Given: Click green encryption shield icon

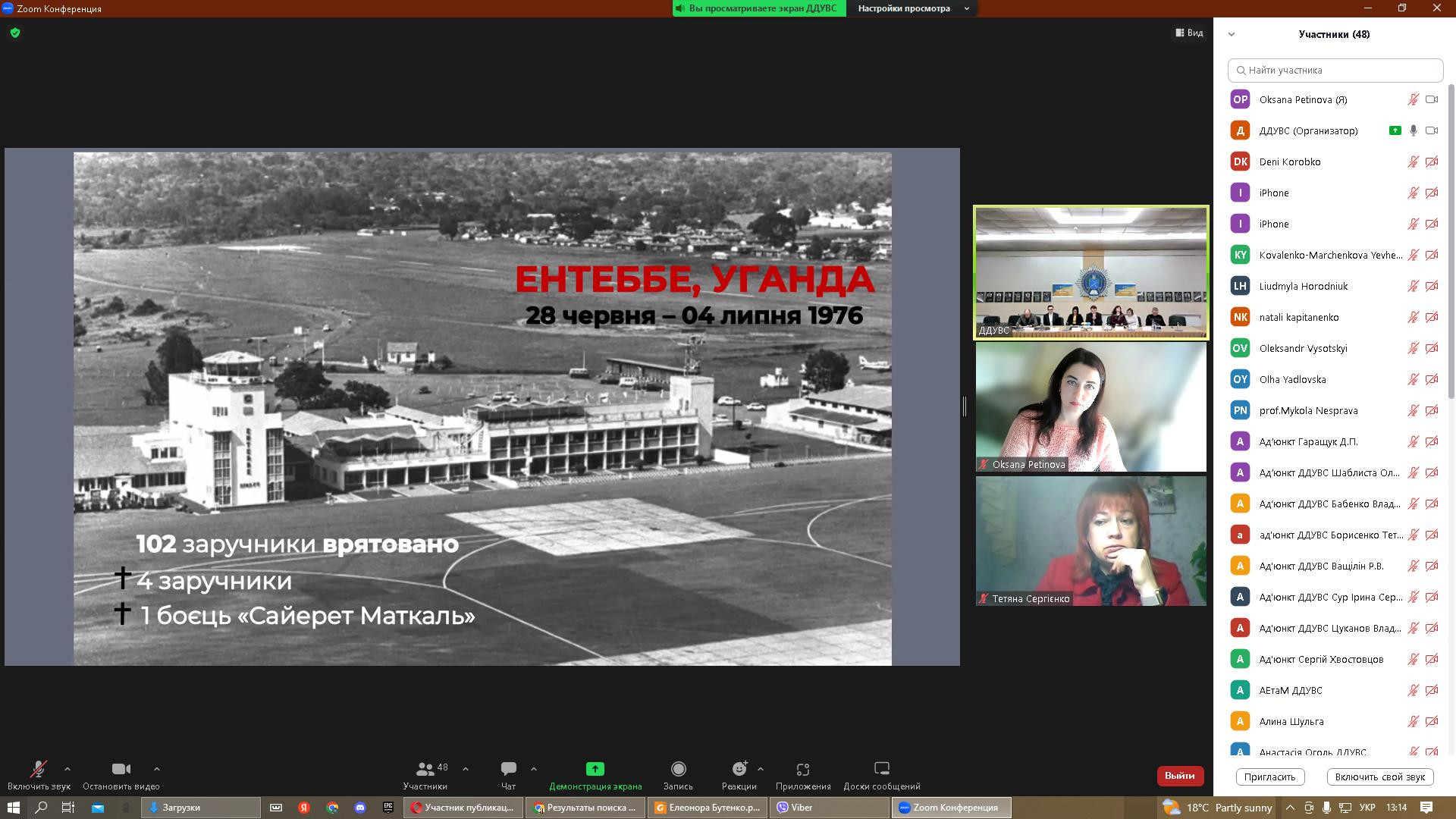Looking at the screenshot, I should tap(15, 33).
